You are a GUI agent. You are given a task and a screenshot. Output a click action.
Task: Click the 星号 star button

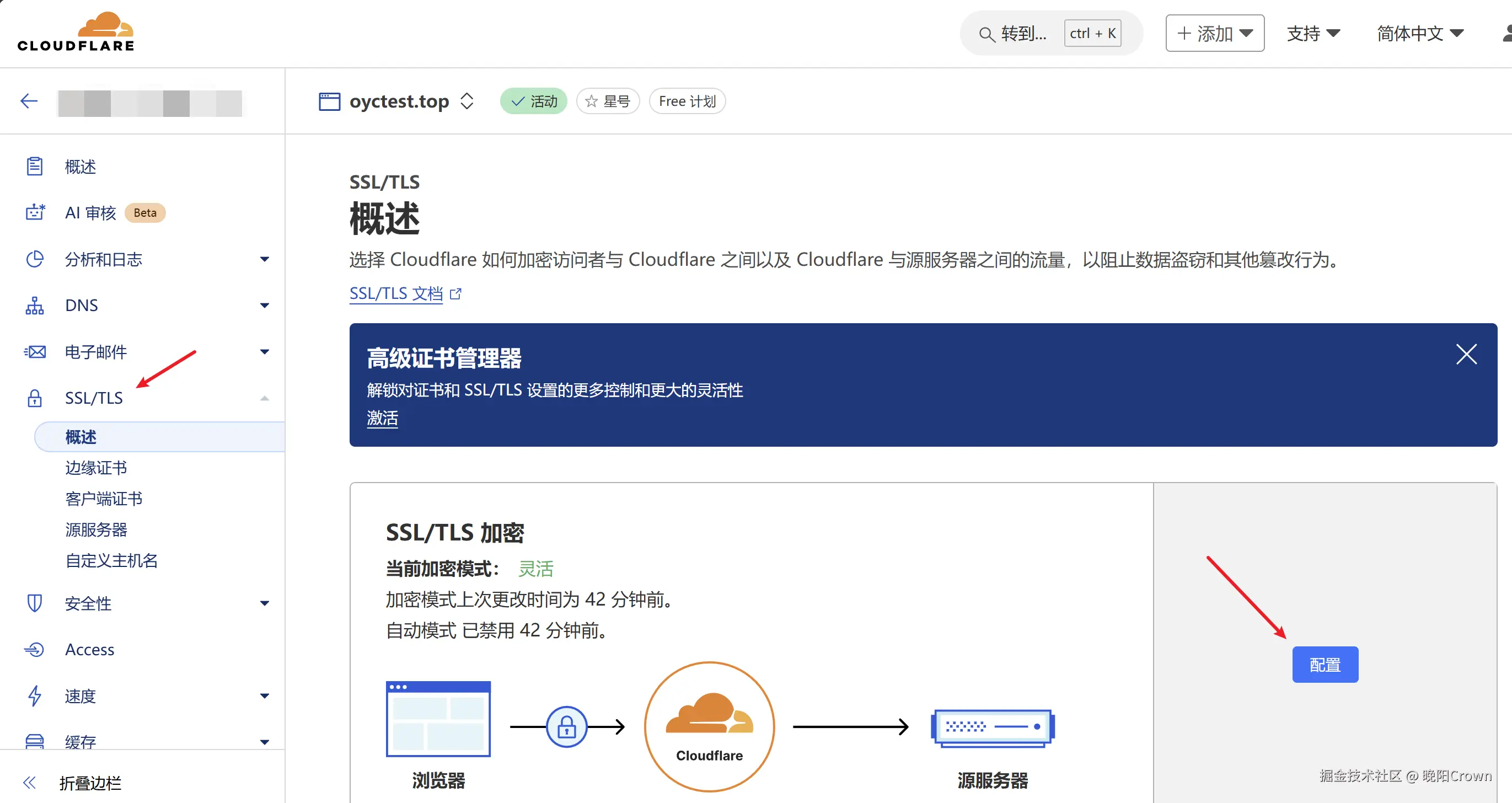(x=608, y=101)
